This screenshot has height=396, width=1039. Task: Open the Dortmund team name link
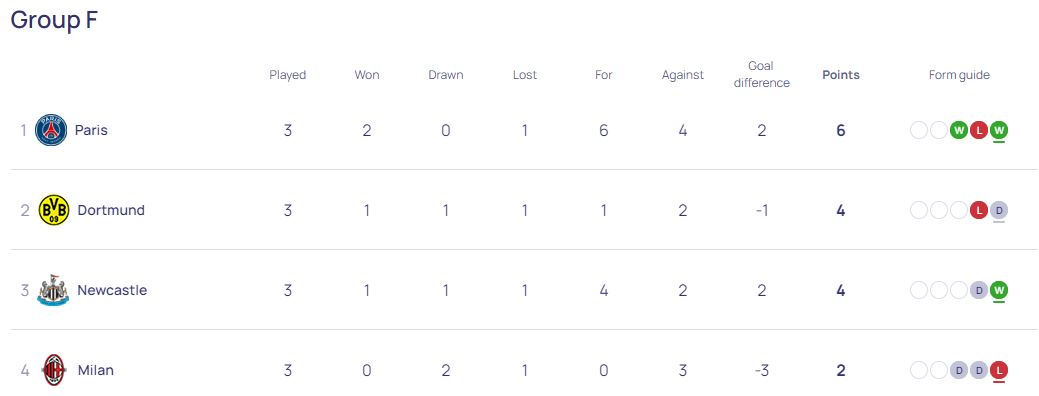pyautogui.click(x=111, y=211)
